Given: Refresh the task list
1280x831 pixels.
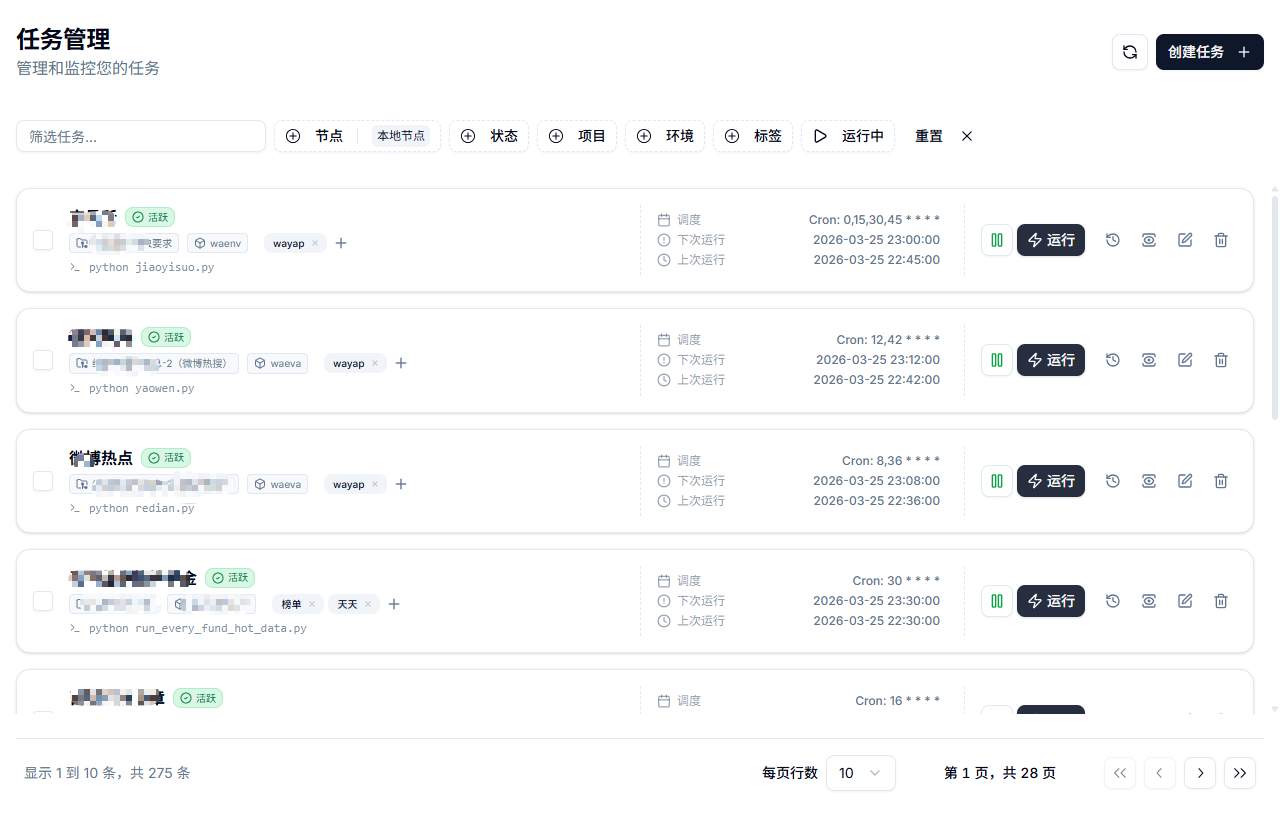Looking at the screenshot, I should point(1129,52).
